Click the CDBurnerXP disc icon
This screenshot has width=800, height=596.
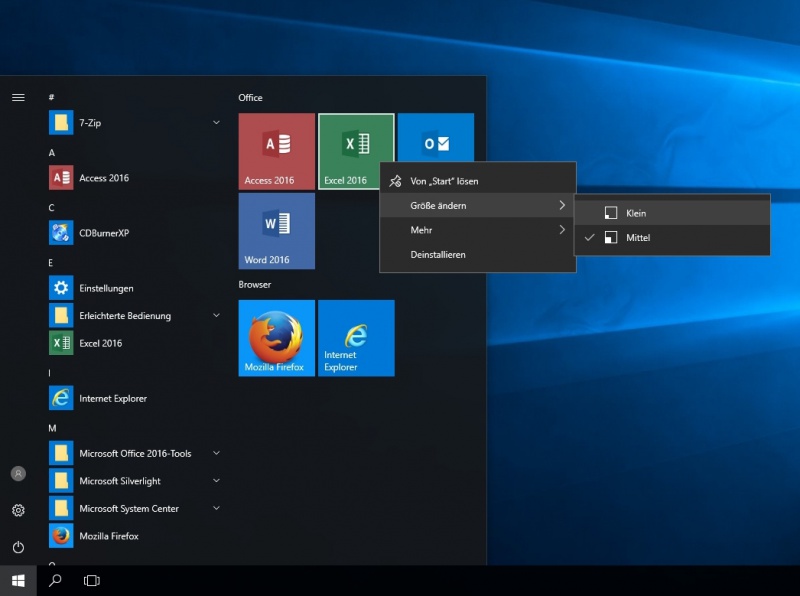[x=61, y=233]
